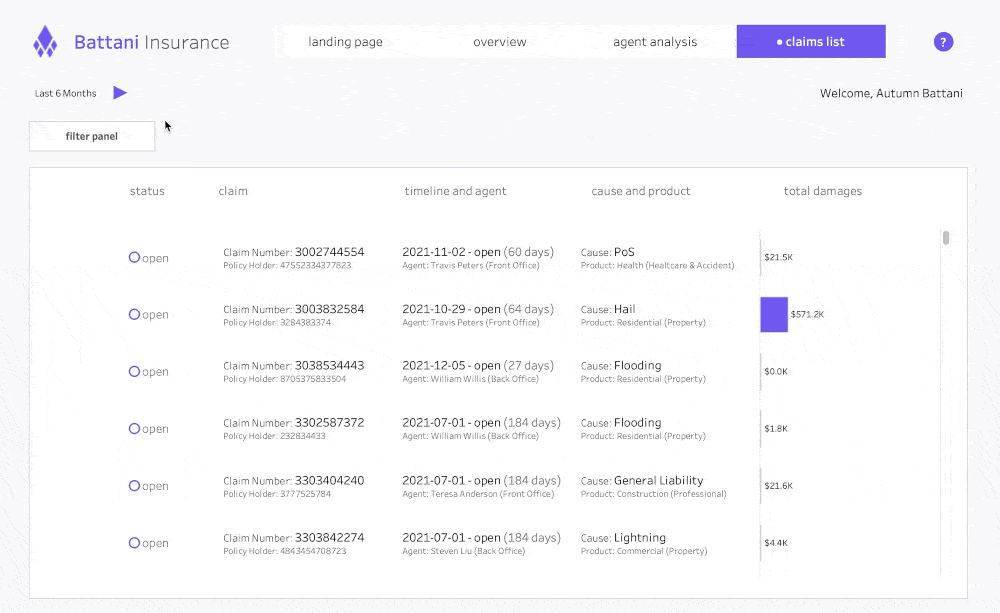Open the help question mark icon
This screenshot has width=1000, height=613.
(x=943, y=42)
